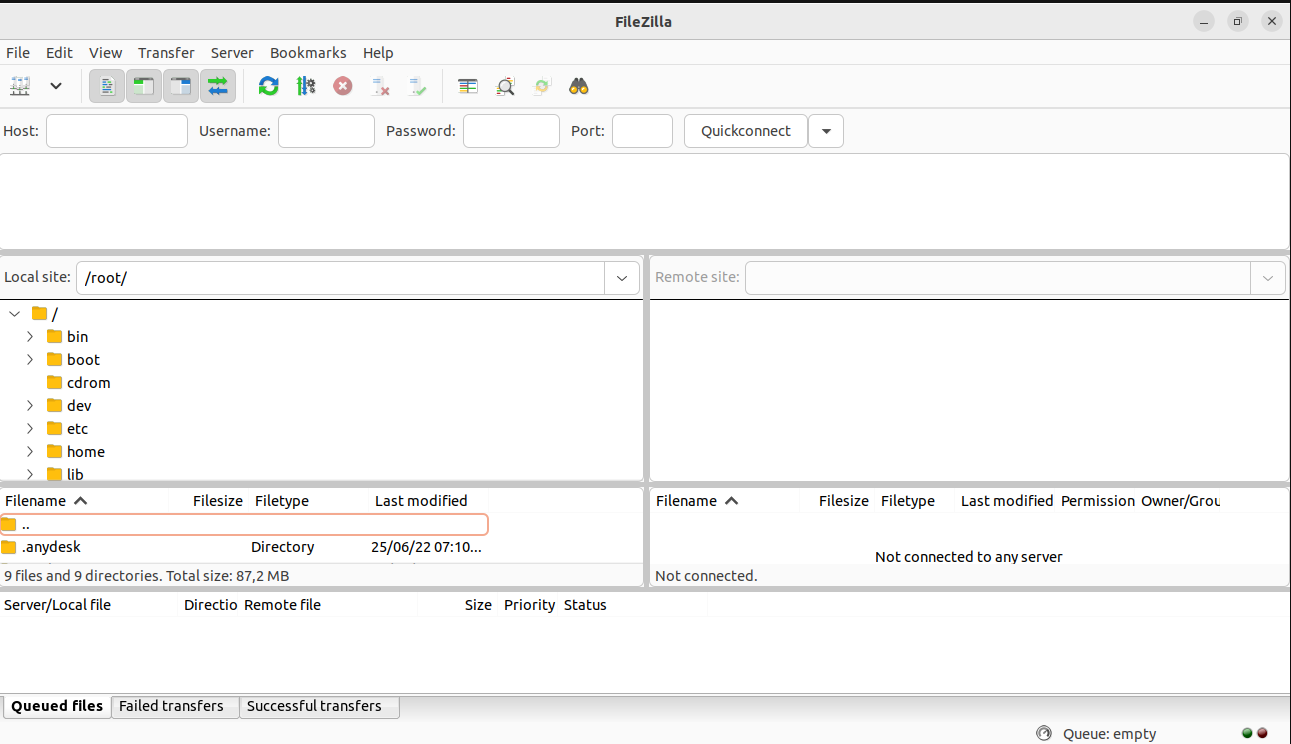Expand the home folder in tree
The width and height of the screenshot is (1291, 744).
(30, 451)
